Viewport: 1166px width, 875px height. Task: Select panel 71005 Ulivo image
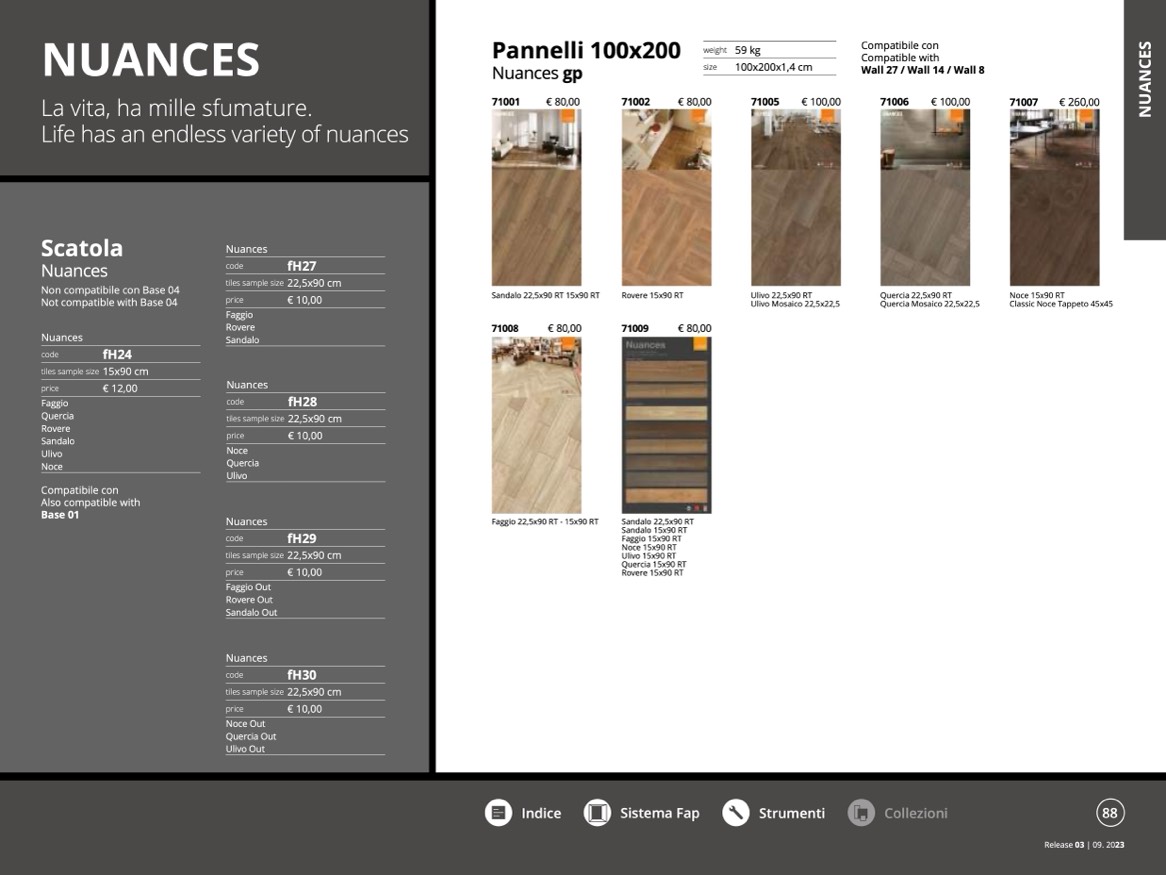tap(795, 198)
